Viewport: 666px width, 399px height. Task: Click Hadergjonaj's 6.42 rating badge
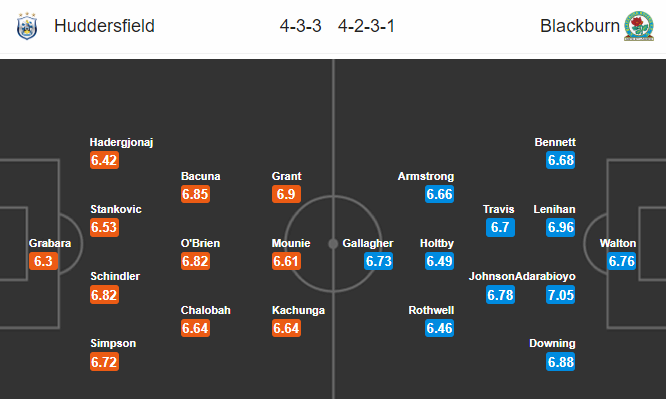point(104,160)
